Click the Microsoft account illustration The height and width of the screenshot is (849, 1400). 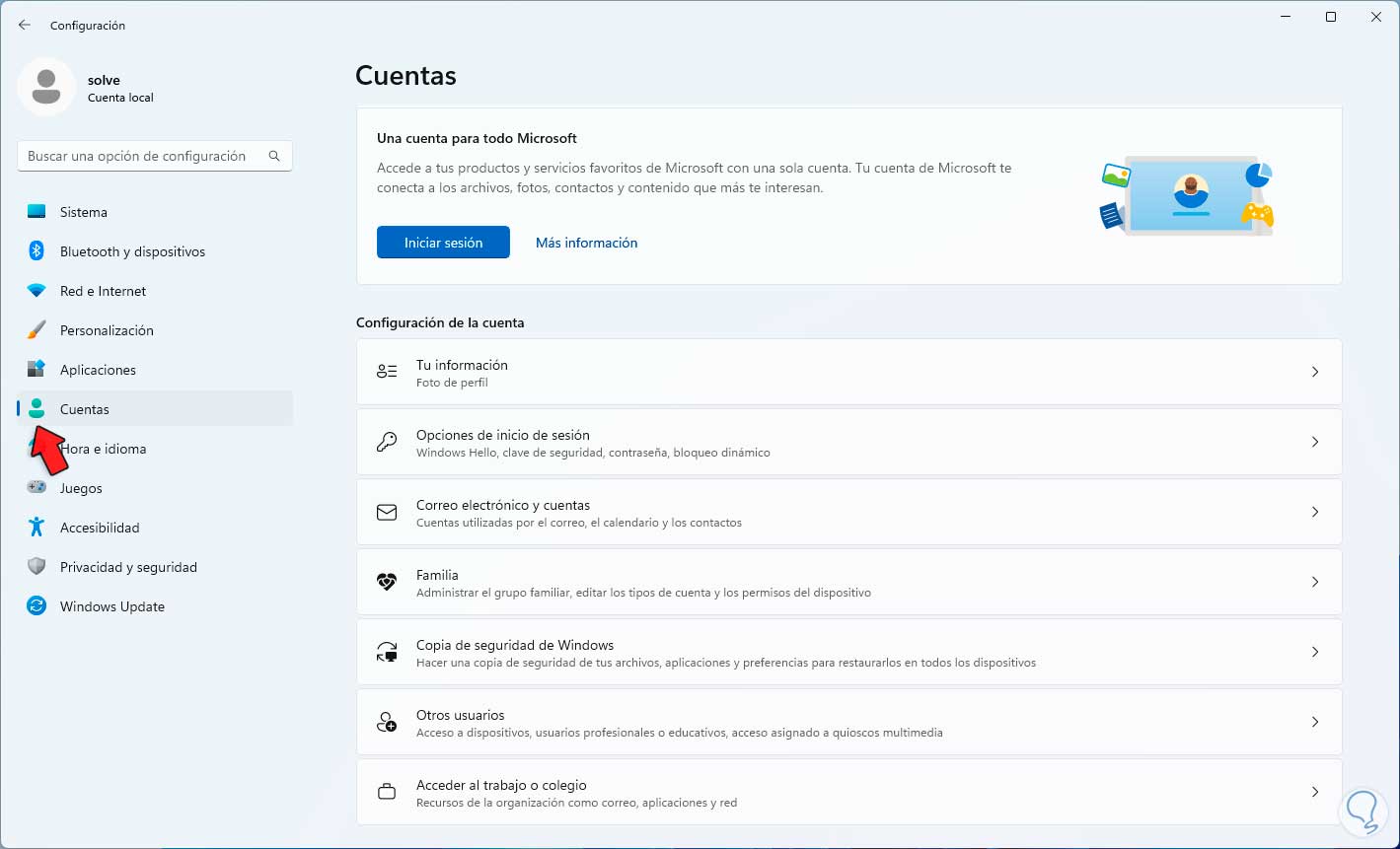click(x=1186, y=195)
